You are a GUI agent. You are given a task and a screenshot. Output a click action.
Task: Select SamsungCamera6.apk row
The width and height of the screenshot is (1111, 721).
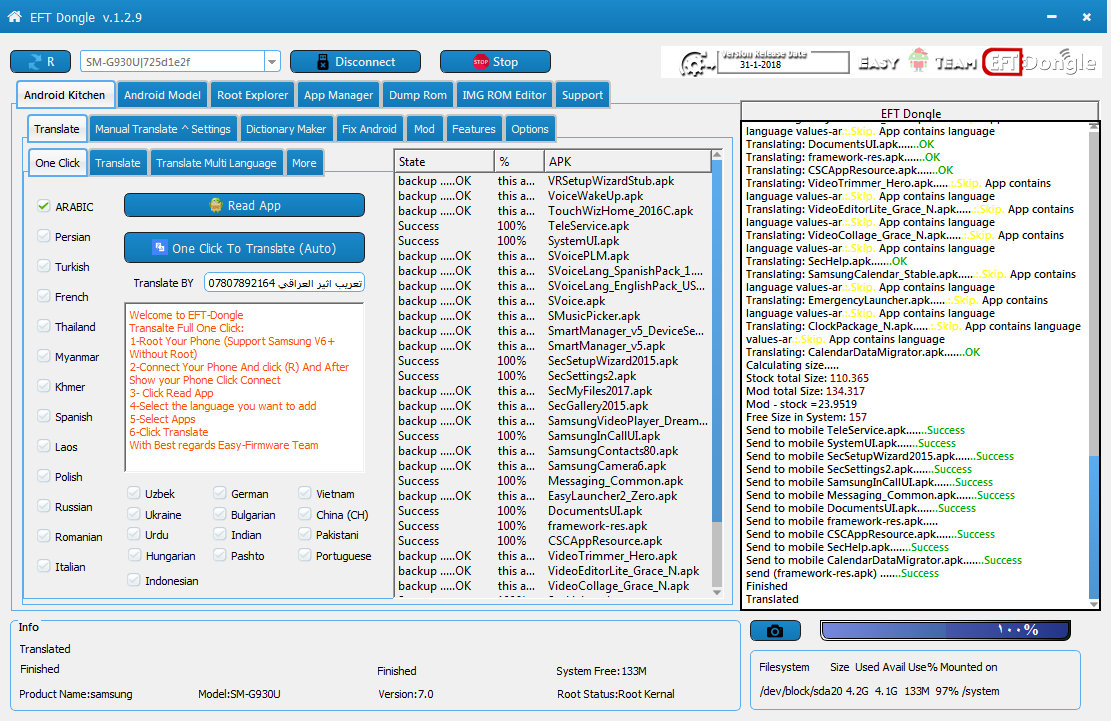tap(553, 466)
